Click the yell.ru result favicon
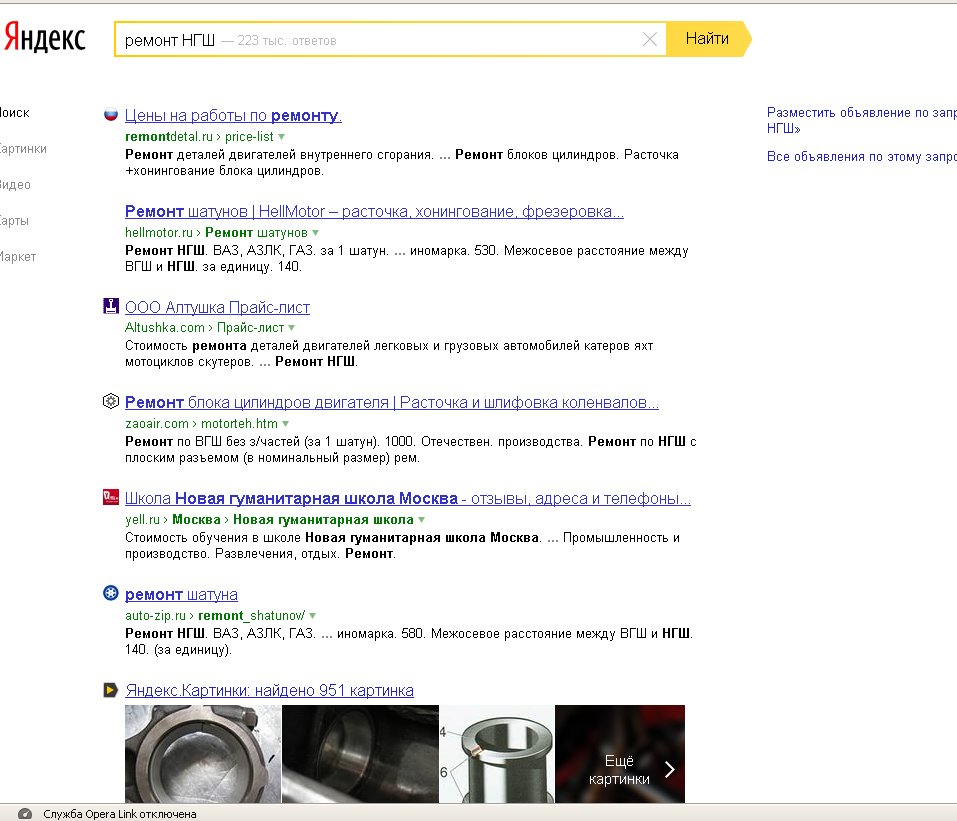Viewport: 957px width, 821px height. (x=110, y=497)
